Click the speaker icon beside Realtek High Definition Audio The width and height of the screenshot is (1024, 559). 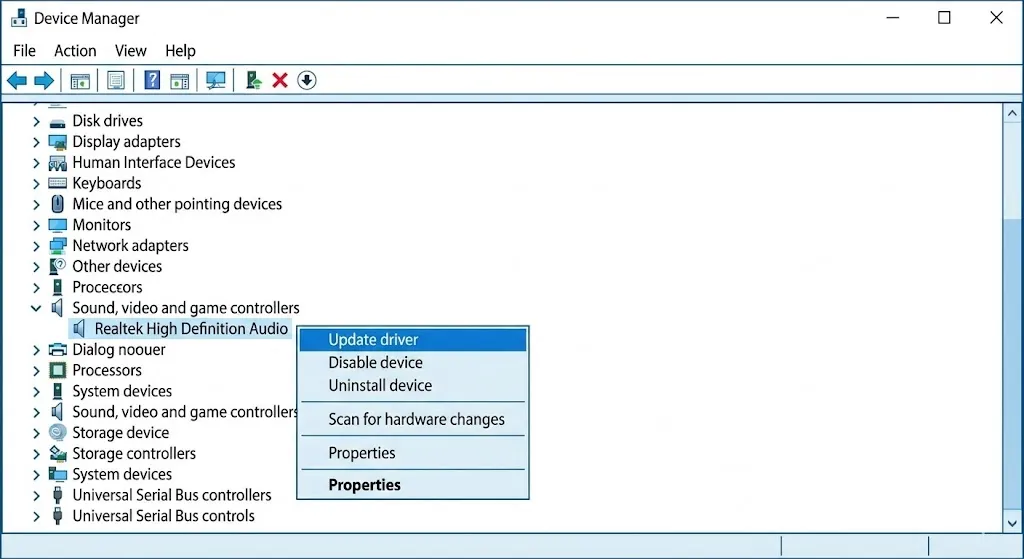80,328
